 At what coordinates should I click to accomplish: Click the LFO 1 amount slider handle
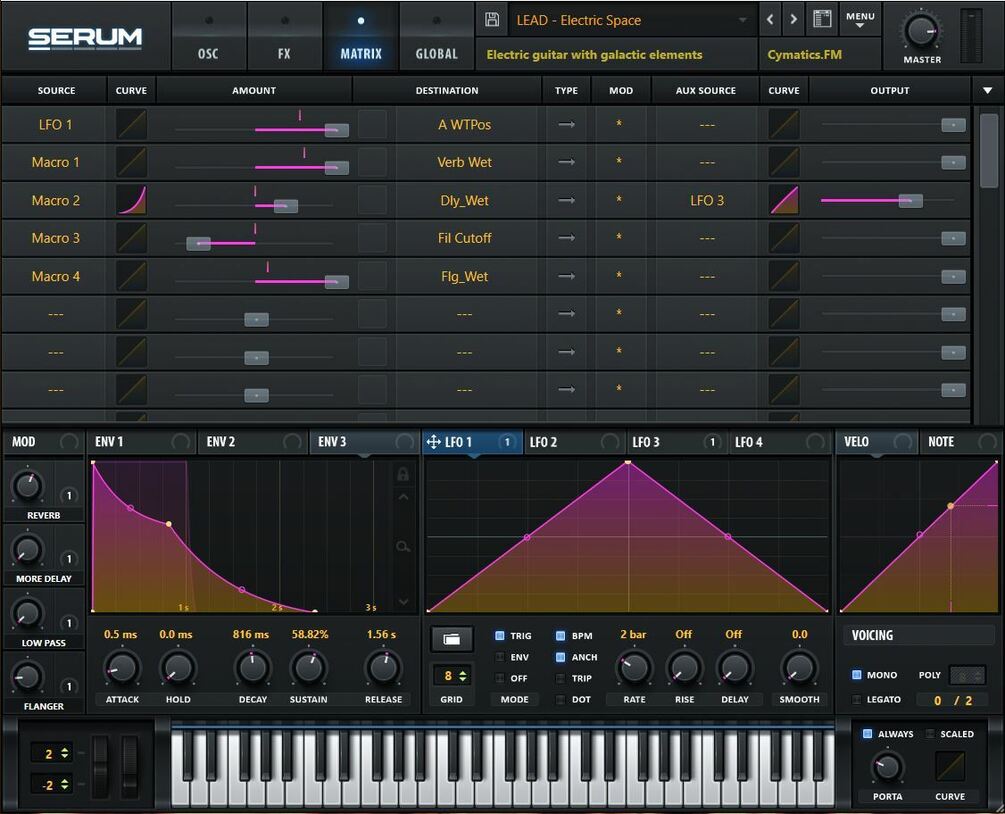[x=336, y=130]
